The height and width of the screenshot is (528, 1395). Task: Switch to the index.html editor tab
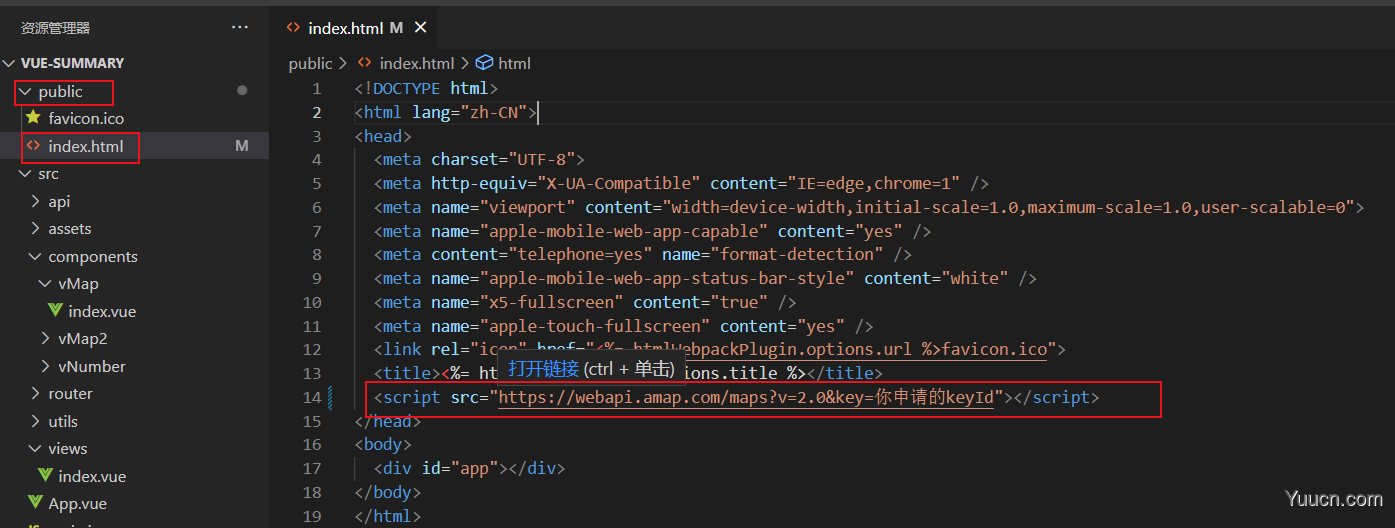click(355, 28)
